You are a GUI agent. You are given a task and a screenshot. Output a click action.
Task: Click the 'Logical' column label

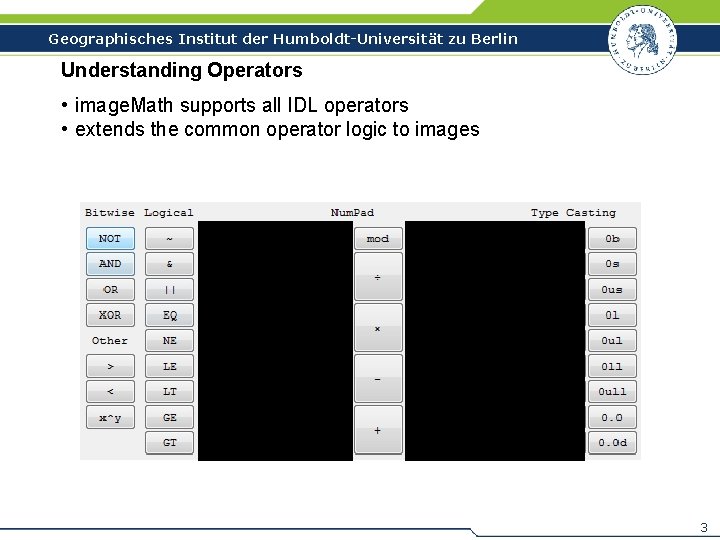point(169,213)
